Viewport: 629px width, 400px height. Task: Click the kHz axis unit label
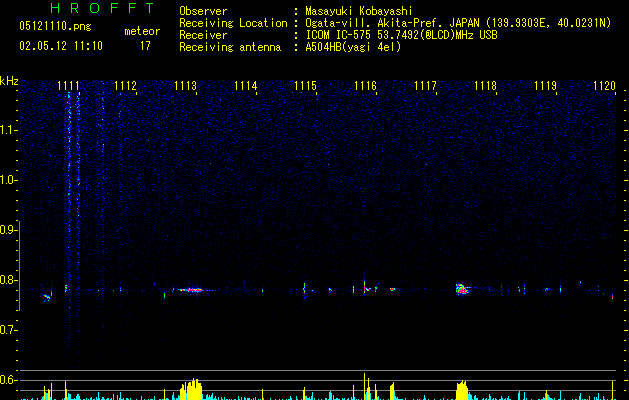(x=9, y=81)
